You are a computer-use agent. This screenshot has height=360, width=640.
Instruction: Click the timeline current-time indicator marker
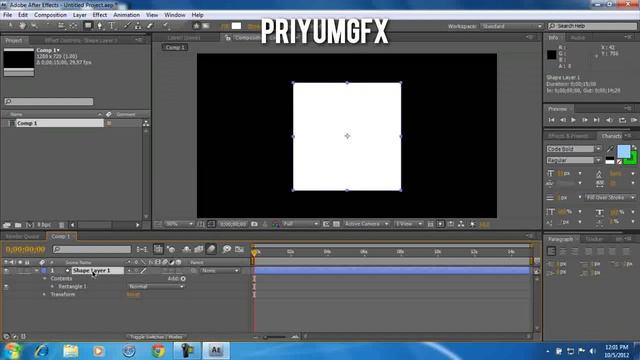[x=254, y=253]
